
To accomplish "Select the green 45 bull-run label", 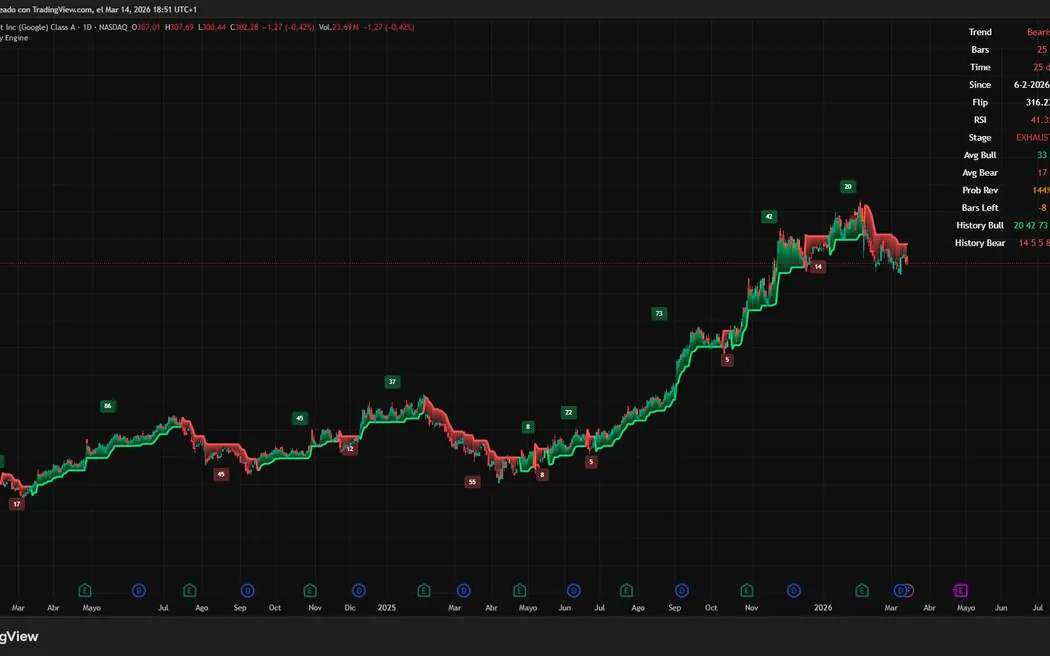I will click(299, 418).
